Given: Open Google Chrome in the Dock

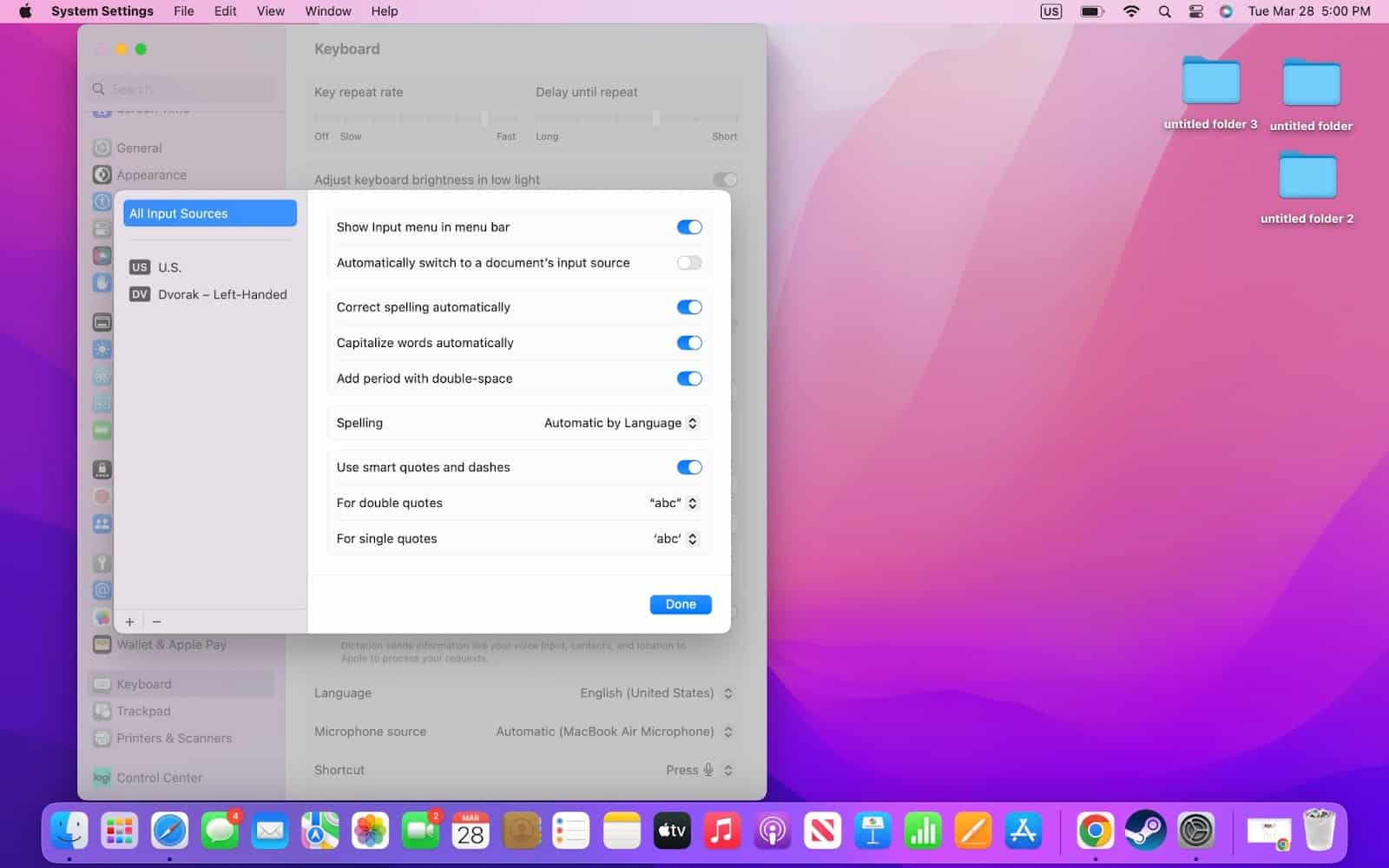Looking at the screenshot, I should pyautogui.click(x=1094, y=831).
